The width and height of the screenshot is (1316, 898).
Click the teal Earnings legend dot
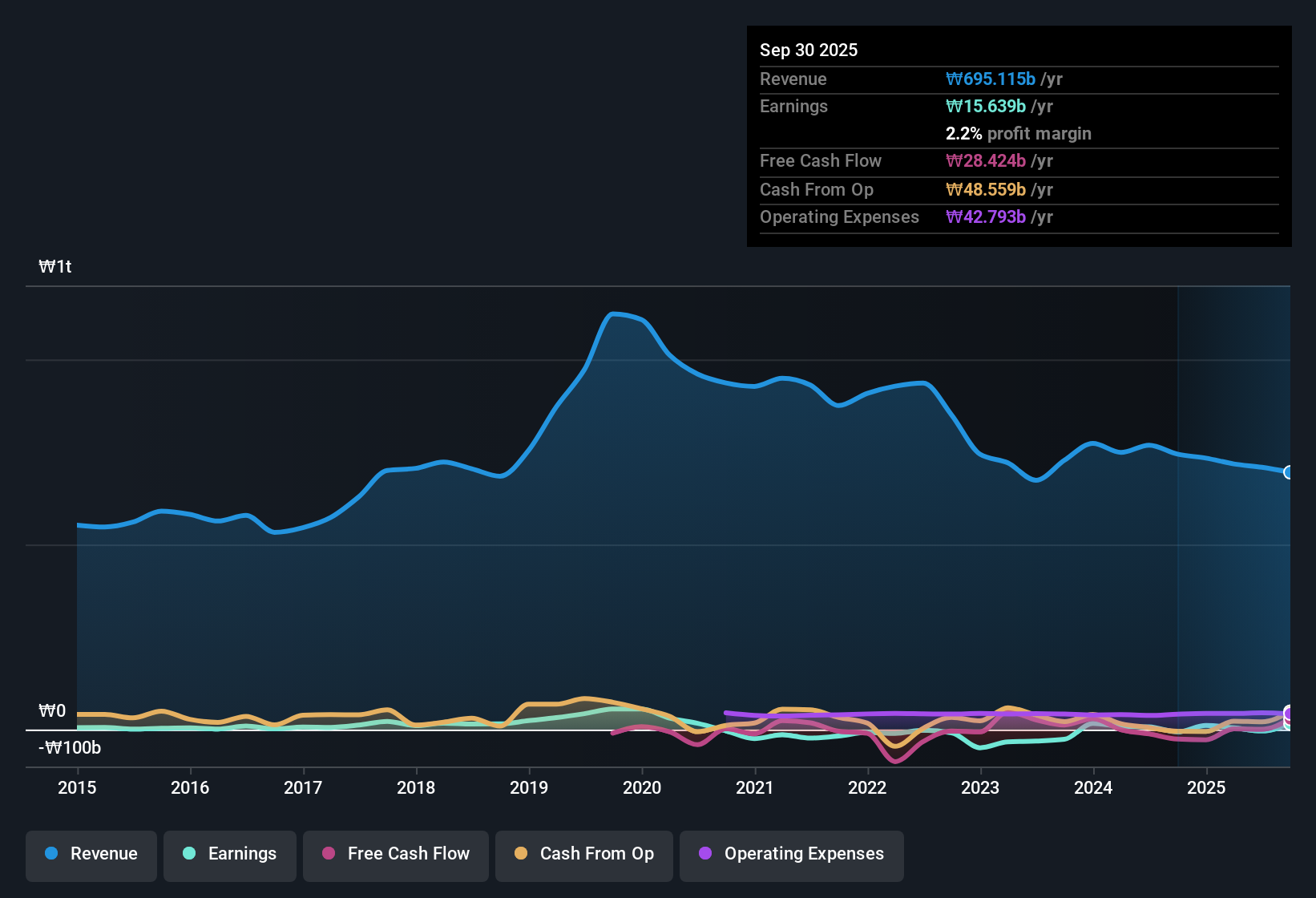[189, 854]
